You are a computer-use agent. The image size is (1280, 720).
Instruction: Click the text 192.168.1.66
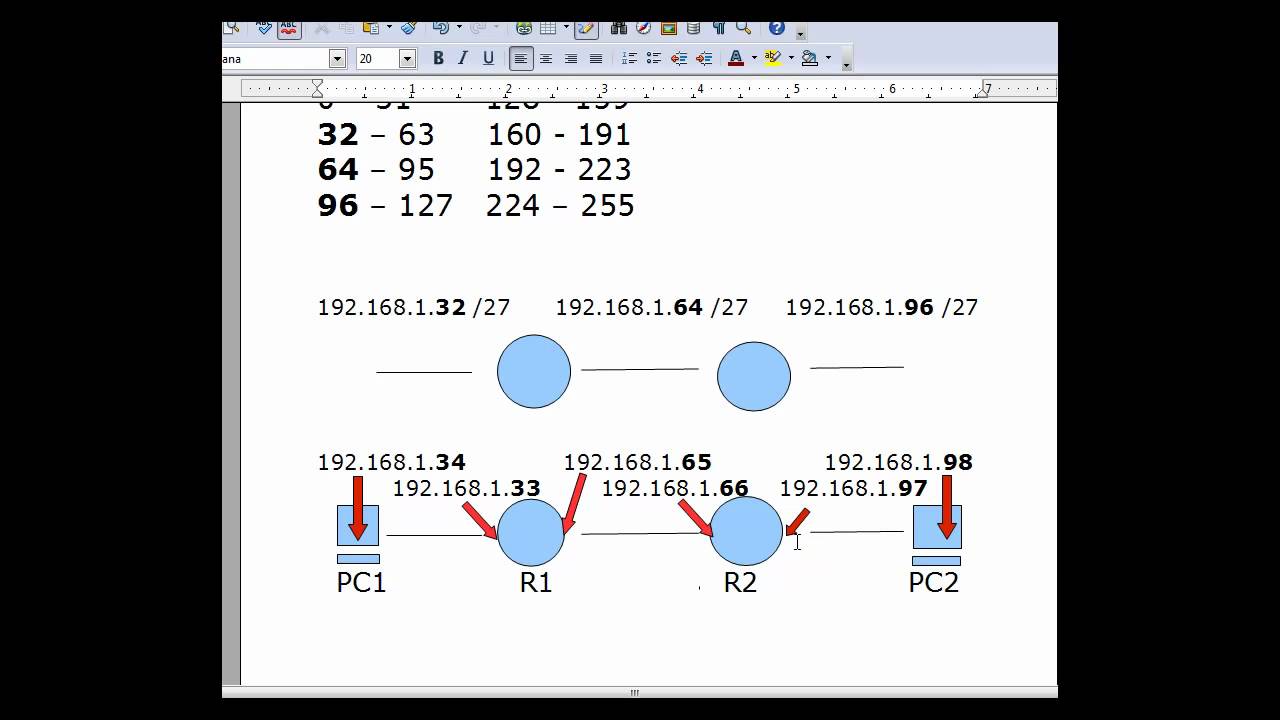click(675, 488)
